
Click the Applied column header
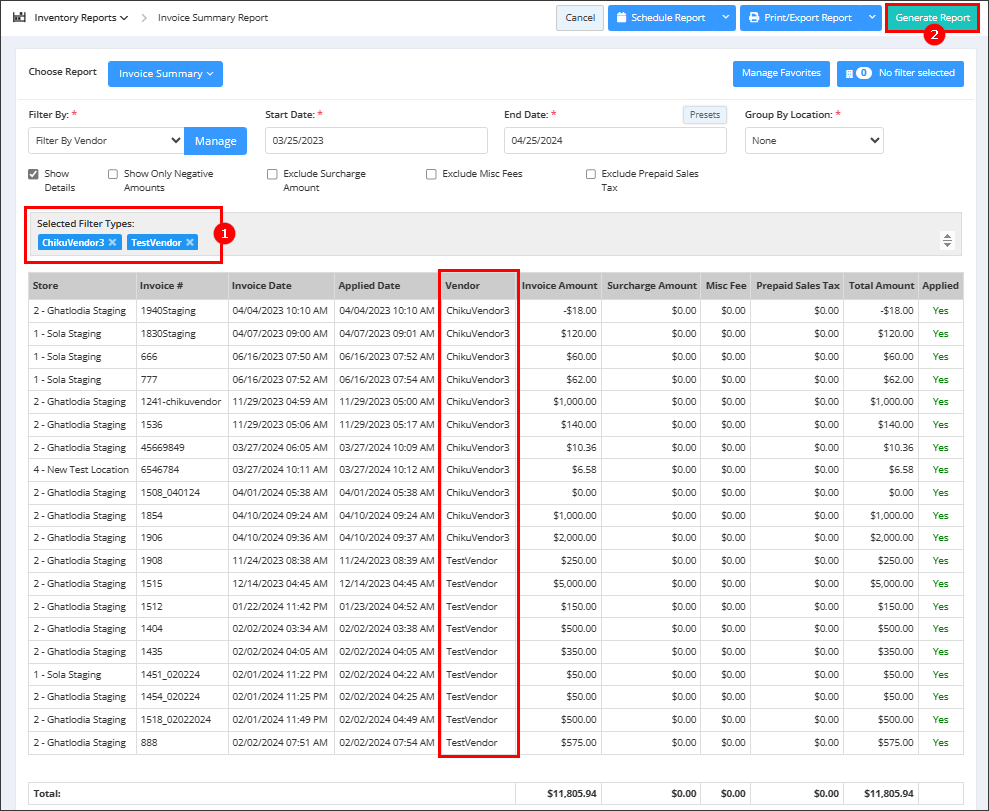[940, 286]
